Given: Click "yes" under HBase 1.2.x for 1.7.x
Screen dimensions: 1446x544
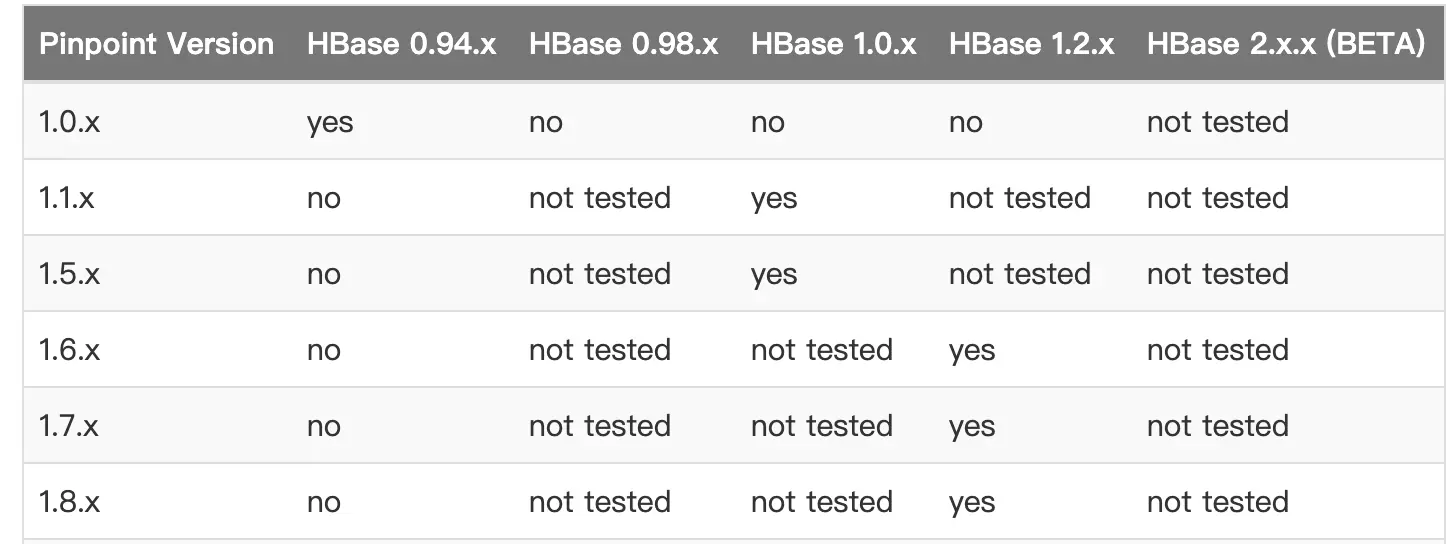Looking at the screenshot, I should 972,427.
